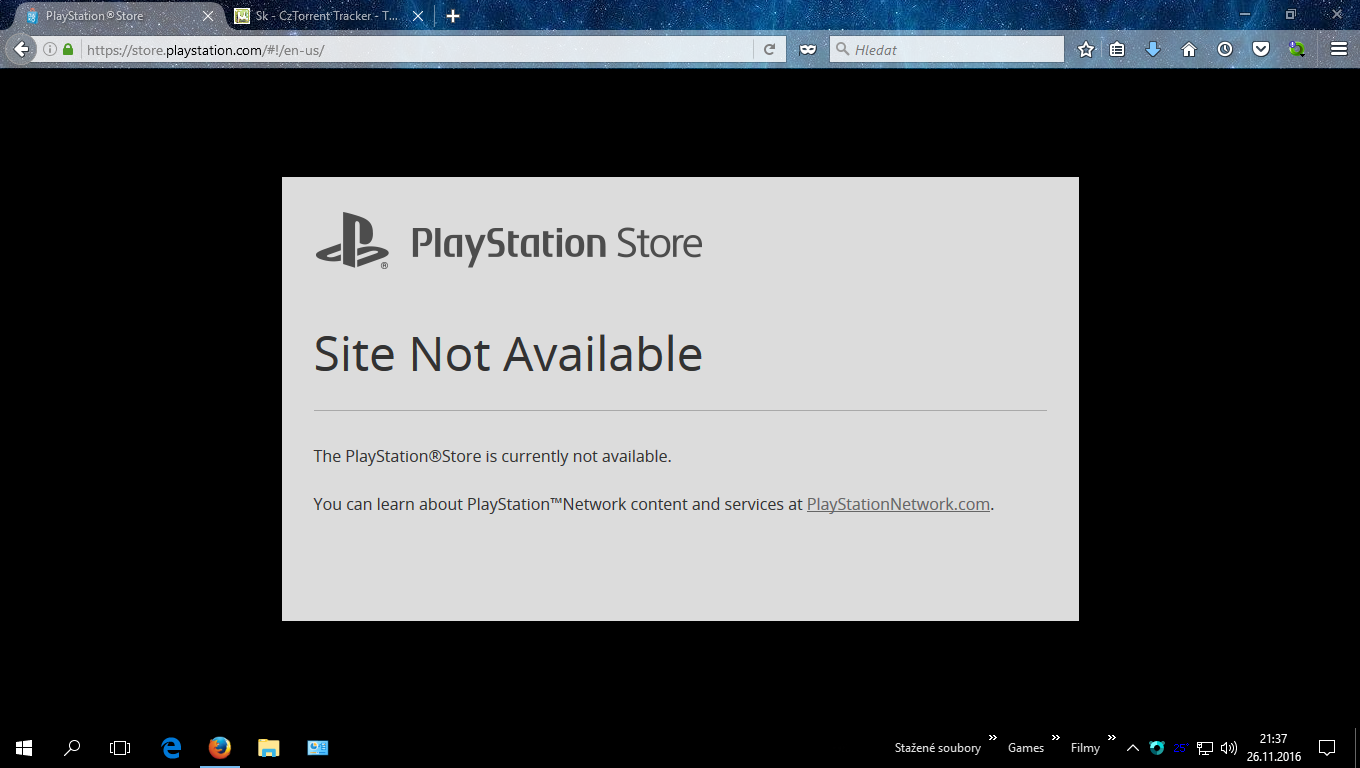Open the Pocket icon in toolbar
Image resolution: width=1360 pixels, height=768 pixels.
[x=1261, y=49]
